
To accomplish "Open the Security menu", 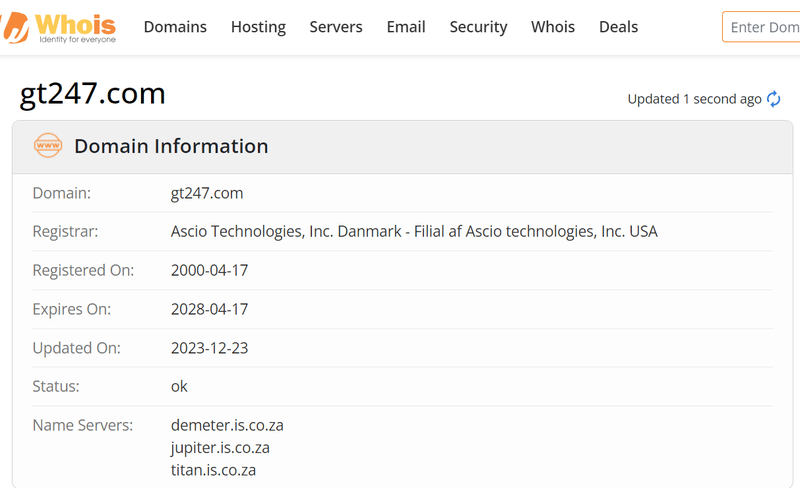I will tap(478, 27).
